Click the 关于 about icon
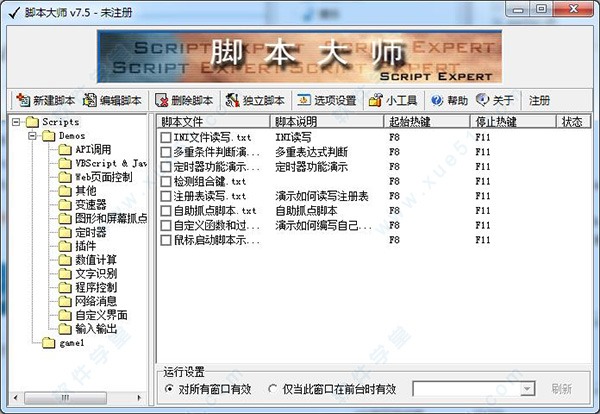 [482, 100]
